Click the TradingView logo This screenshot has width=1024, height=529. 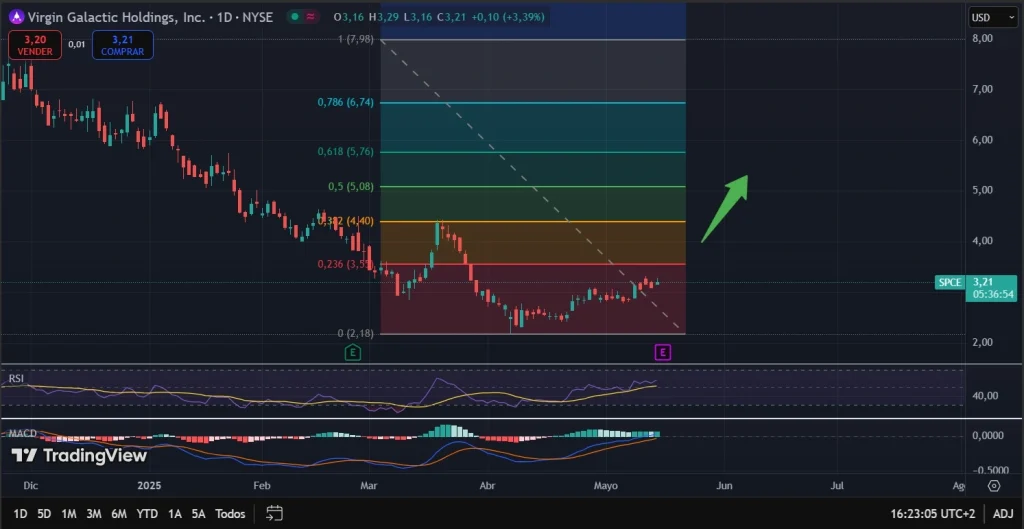tap(79, 455)
